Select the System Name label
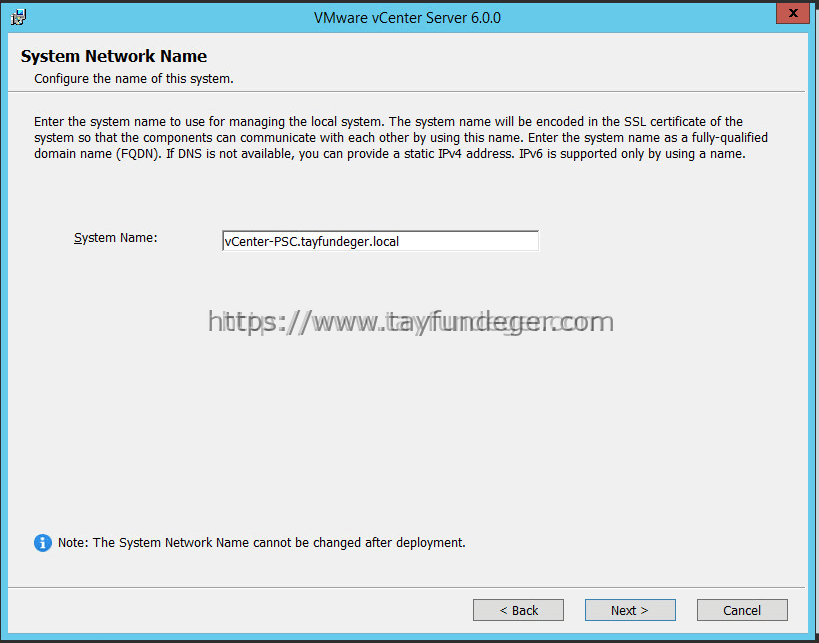 (x=115, y=238)
